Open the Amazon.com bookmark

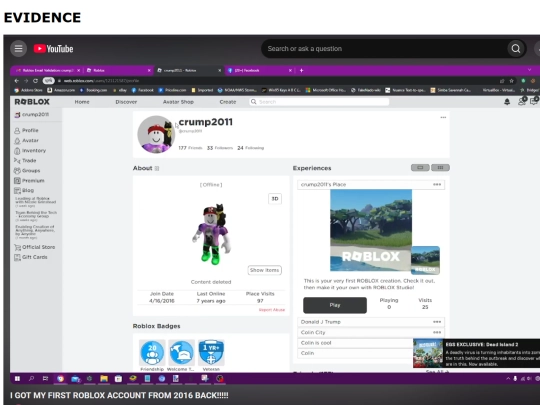[61, 90]
